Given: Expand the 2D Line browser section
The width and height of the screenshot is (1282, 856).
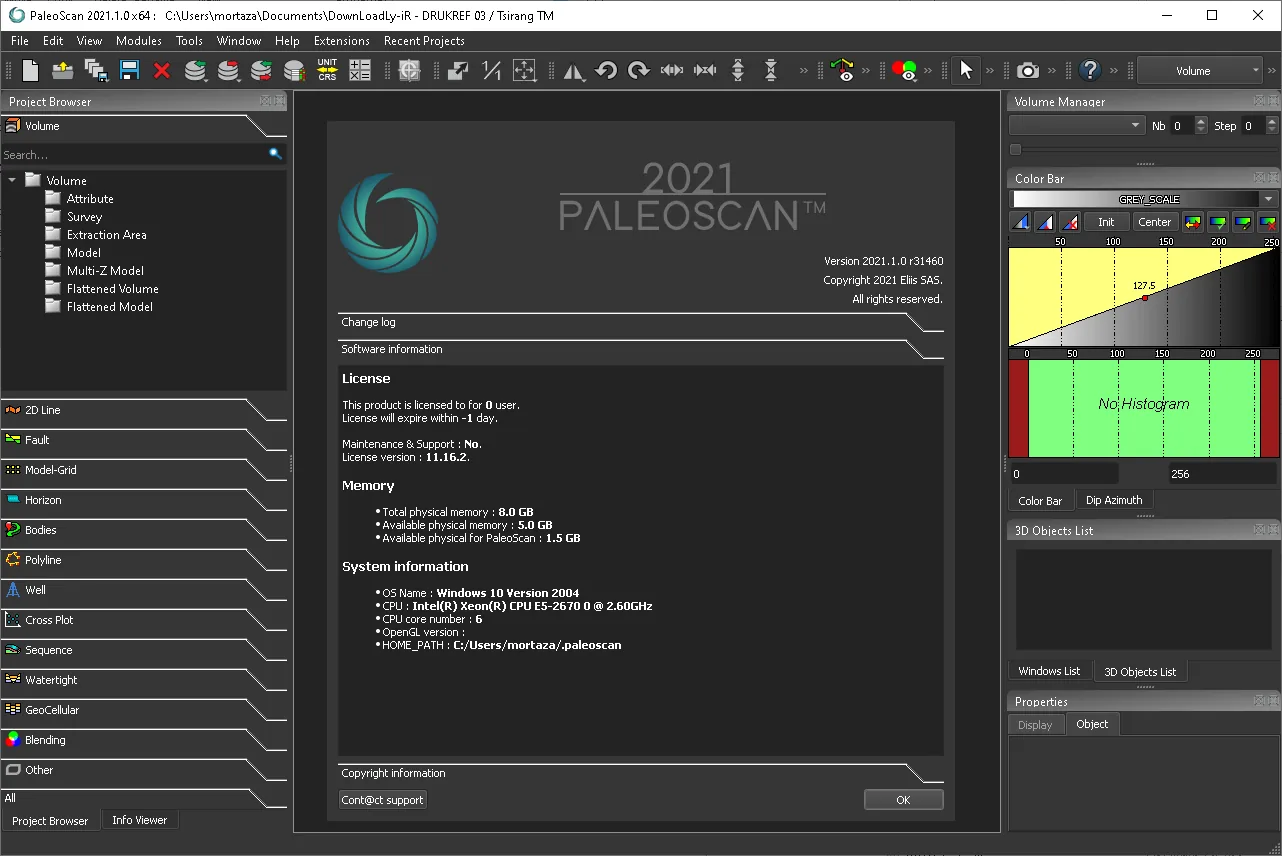Looking at the screenshot, I should [x=144, y=410].
